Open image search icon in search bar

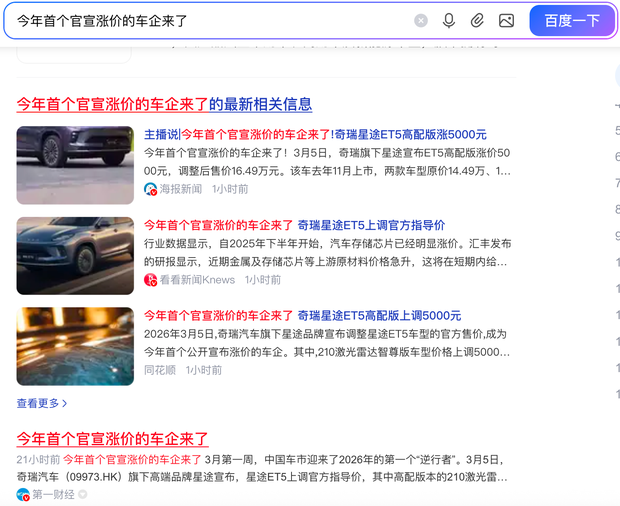506,21
